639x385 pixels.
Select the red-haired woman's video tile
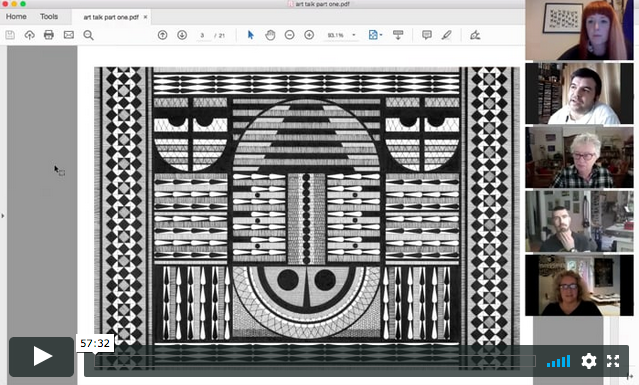tap(580, 31)
